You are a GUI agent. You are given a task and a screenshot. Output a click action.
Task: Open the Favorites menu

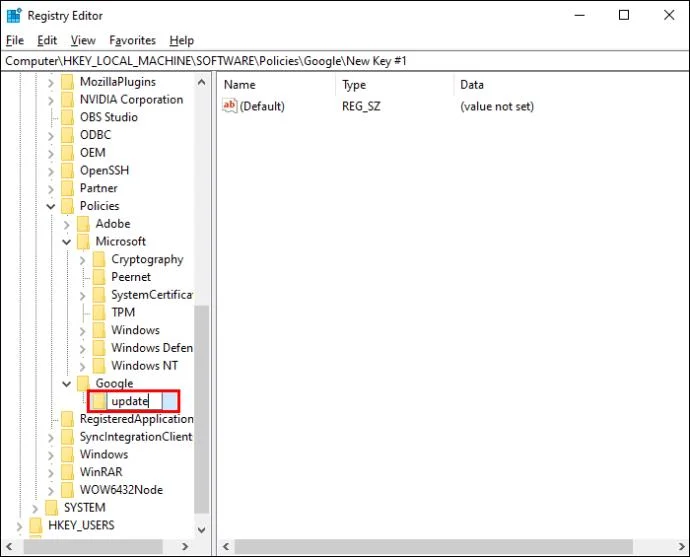pos(132,40)
